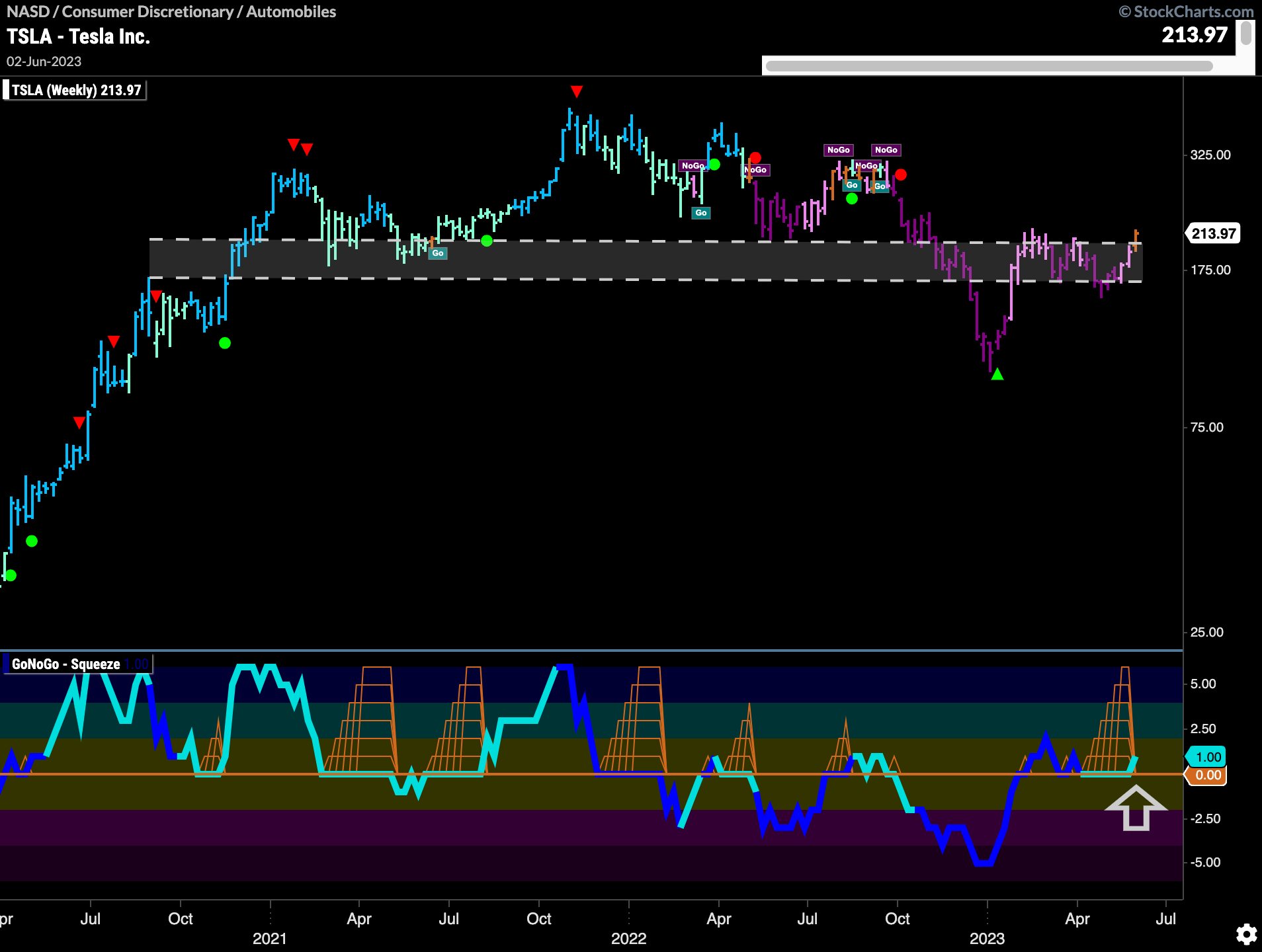The height and width of the screenshot is (952, 1262).
Task: Click the green circle marker near October 2020
Action: (225, 343)
